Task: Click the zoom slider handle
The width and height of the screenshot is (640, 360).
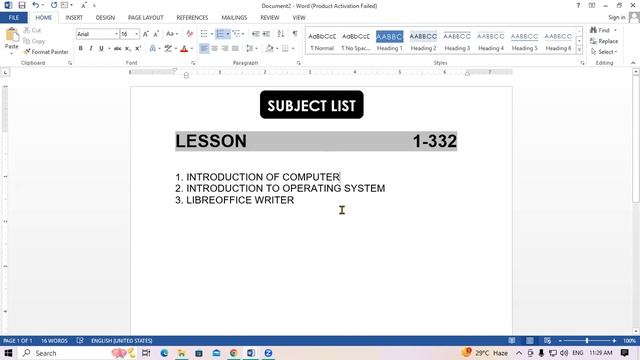Action: tap(587, 340)
